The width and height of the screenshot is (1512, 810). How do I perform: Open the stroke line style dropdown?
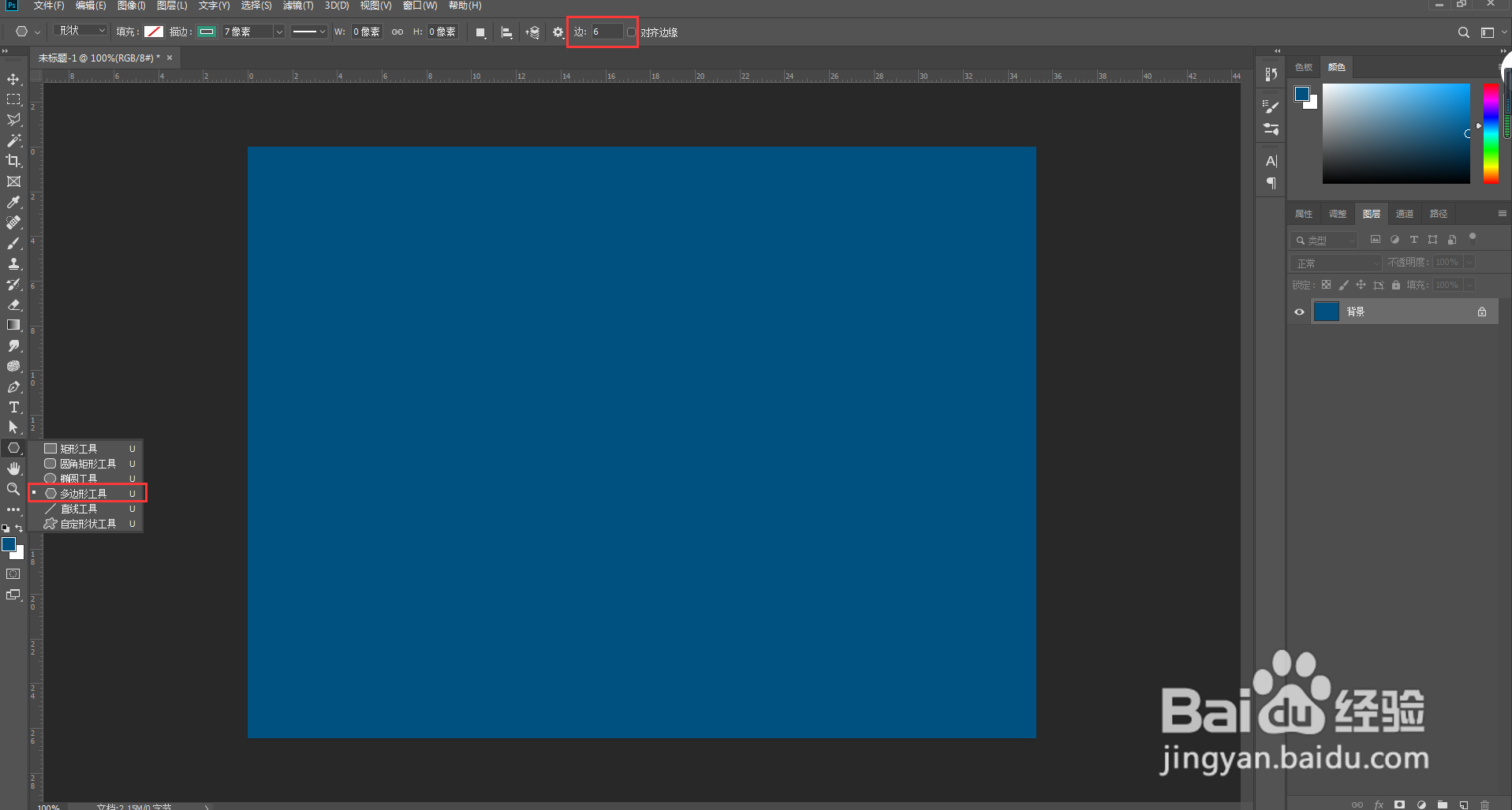(x=308, y=32)
